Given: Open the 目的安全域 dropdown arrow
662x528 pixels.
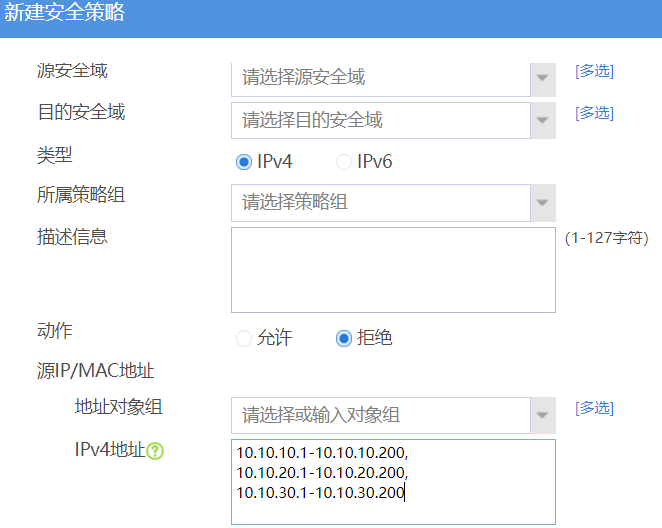Looking at the screenshot, I should (543, 121).
